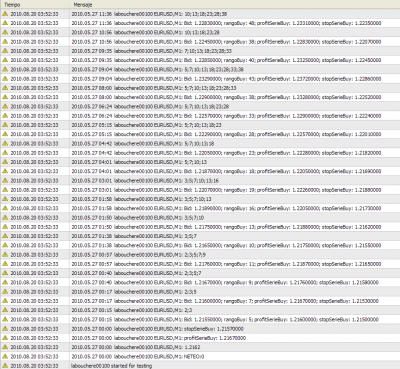Image resolution: width=400 pixels, height=369 pixels.
Task: Select the 11:36 message with Bid 1.22830000
Action: tap(226, 23)
